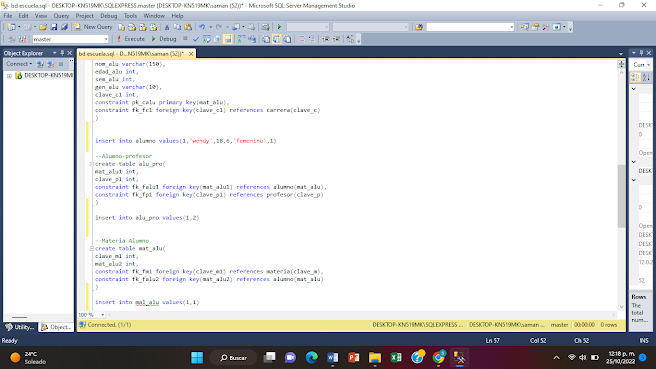Sort properties Alphabetically
The height and width of the screenshot is (369, 656).
click(646, 77)
